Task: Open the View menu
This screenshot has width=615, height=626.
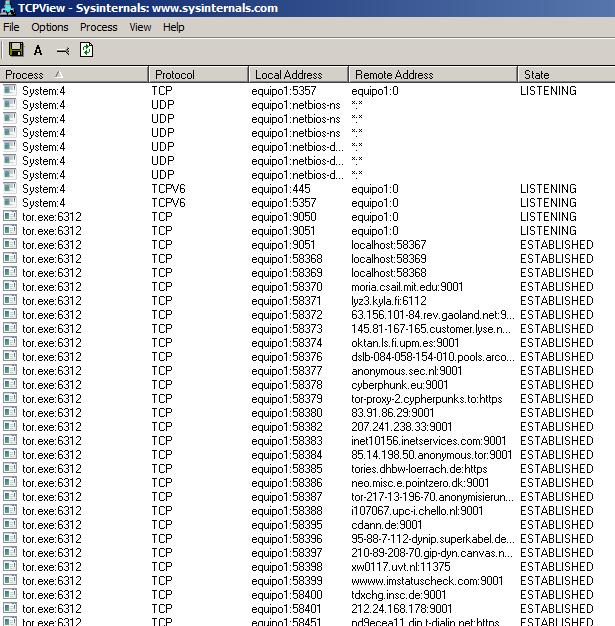Action: point(140,27)
